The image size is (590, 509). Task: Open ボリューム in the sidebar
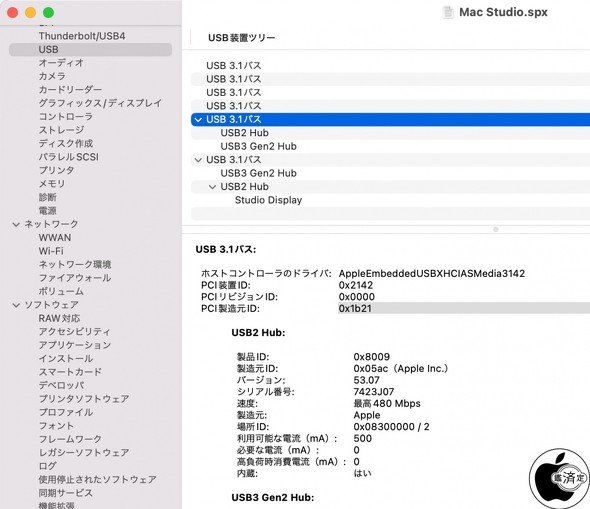click(61, 292)
